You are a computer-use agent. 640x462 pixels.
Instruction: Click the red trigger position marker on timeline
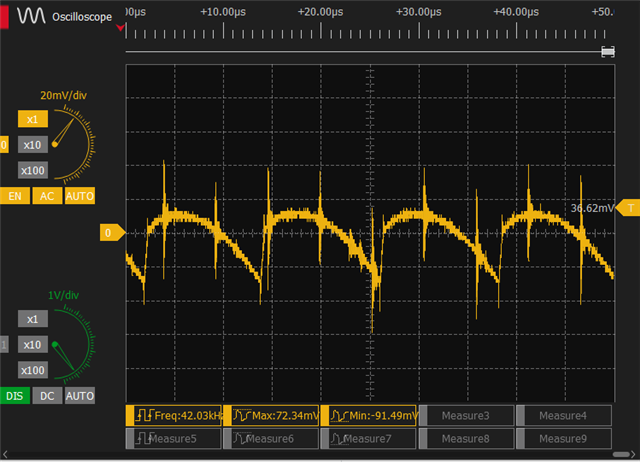click(x=120, y=28)
